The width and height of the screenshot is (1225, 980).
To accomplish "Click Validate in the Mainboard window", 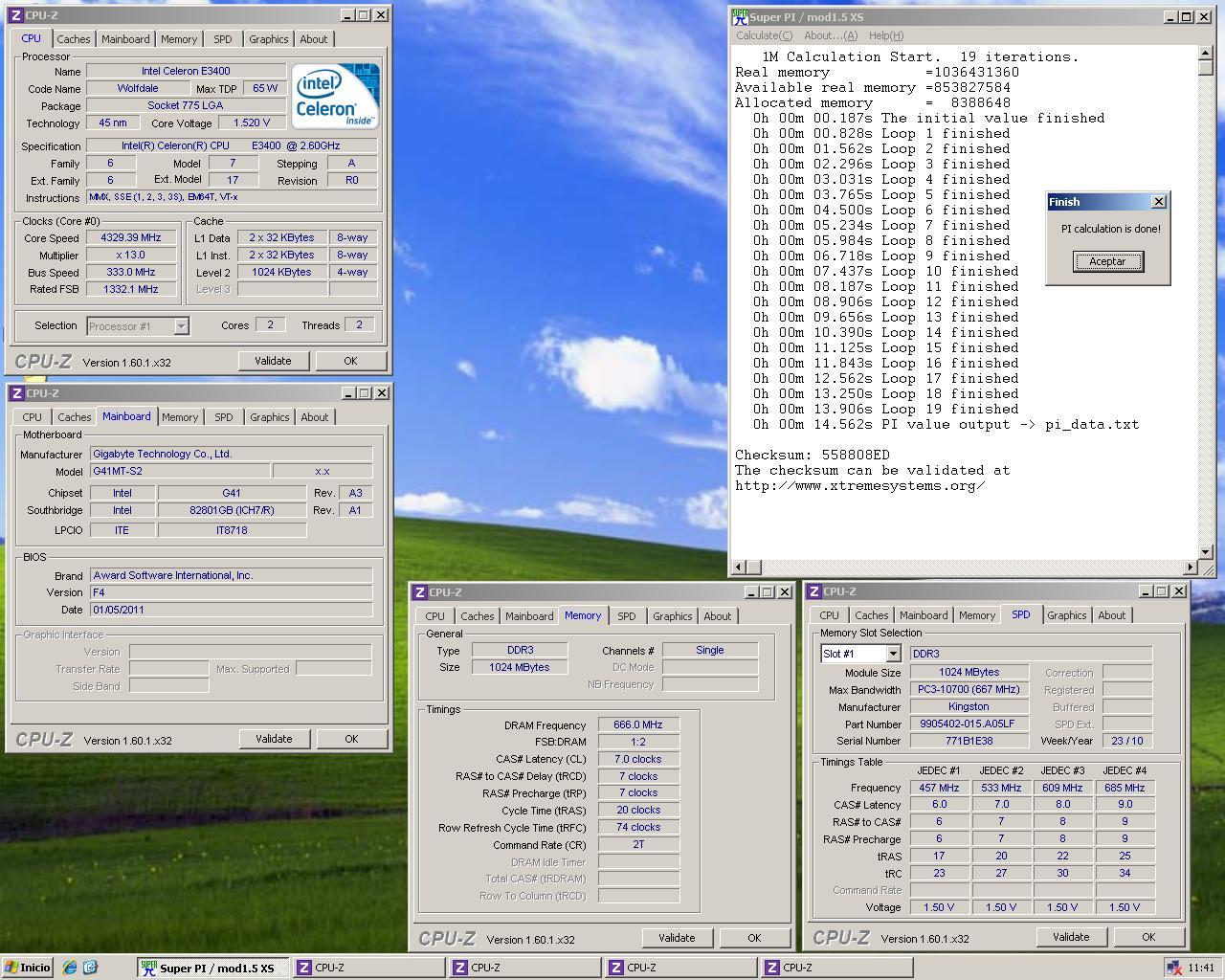I will tap(274, 739).
